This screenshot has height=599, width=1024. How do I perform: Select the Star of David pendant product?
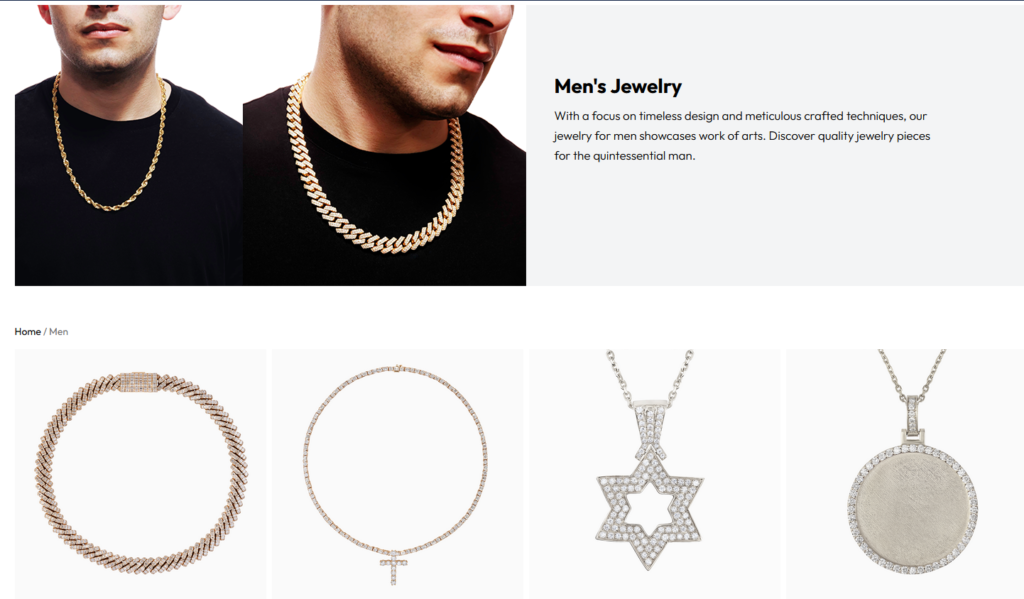tap(654, 474)
